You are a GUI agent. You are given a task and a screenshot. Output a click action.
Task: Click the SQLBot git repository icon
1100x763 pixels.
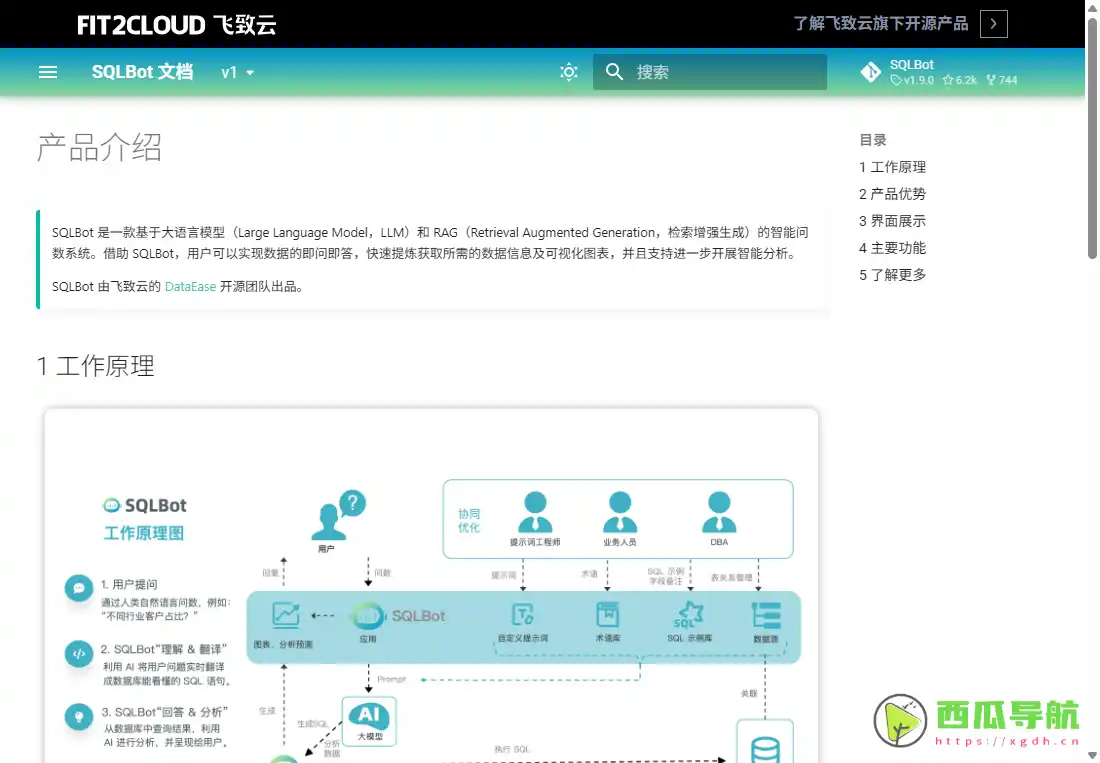point(871,72)
